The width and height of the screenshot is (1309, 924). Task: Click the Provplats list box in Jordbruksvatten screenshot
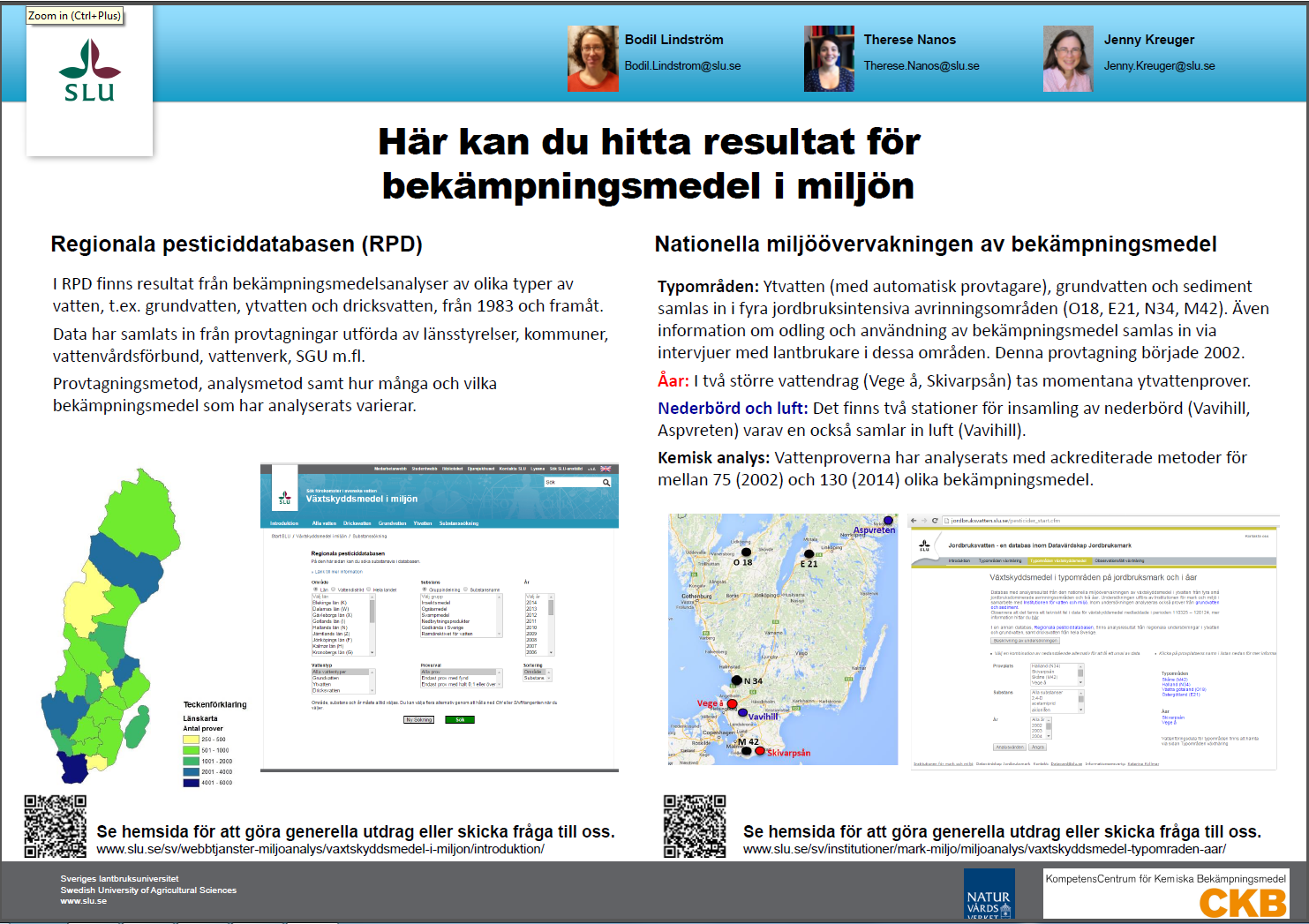(1057, 675)
